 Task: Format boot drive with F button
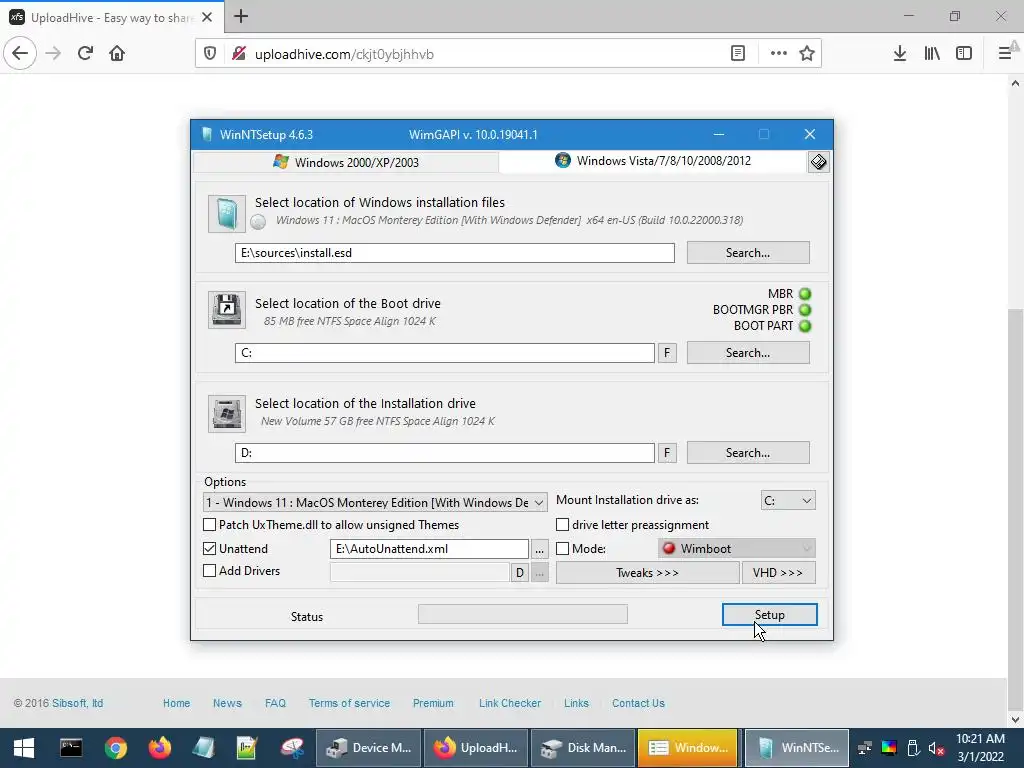tap(667, 353)
